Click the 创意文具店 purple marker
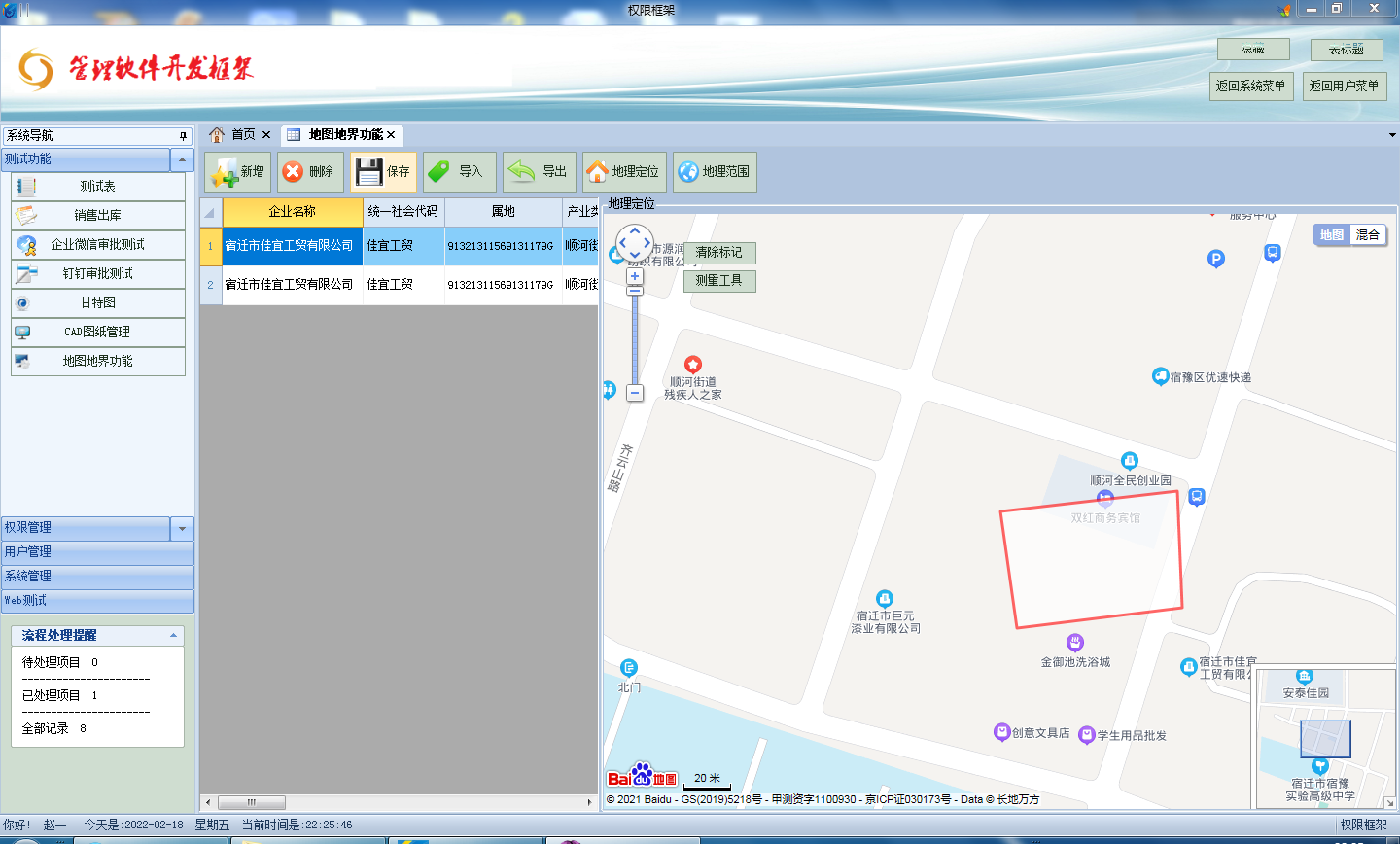Viewport: 1400px width, 844px height. [1001, 732]
